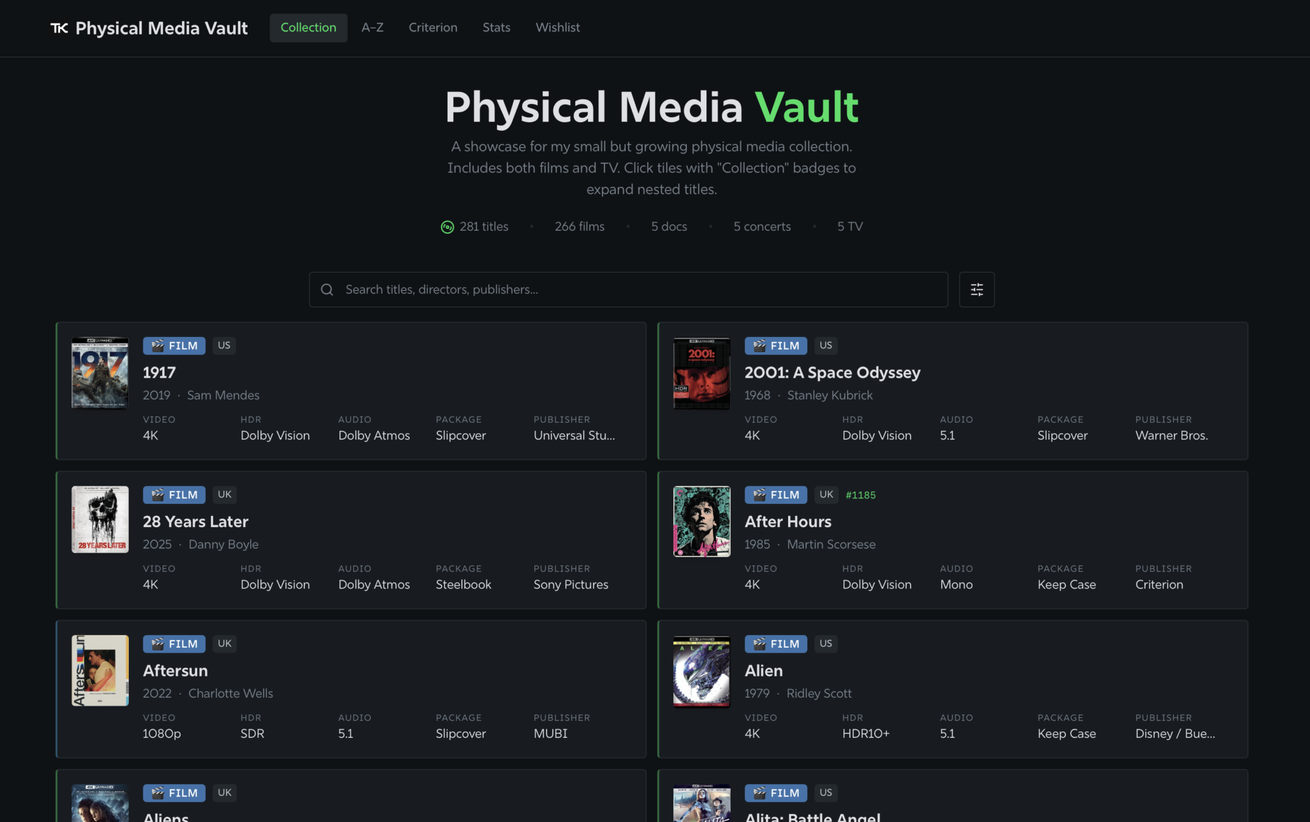
Task: Click the FILM badge on 28 Years Later
Action: 174,495
